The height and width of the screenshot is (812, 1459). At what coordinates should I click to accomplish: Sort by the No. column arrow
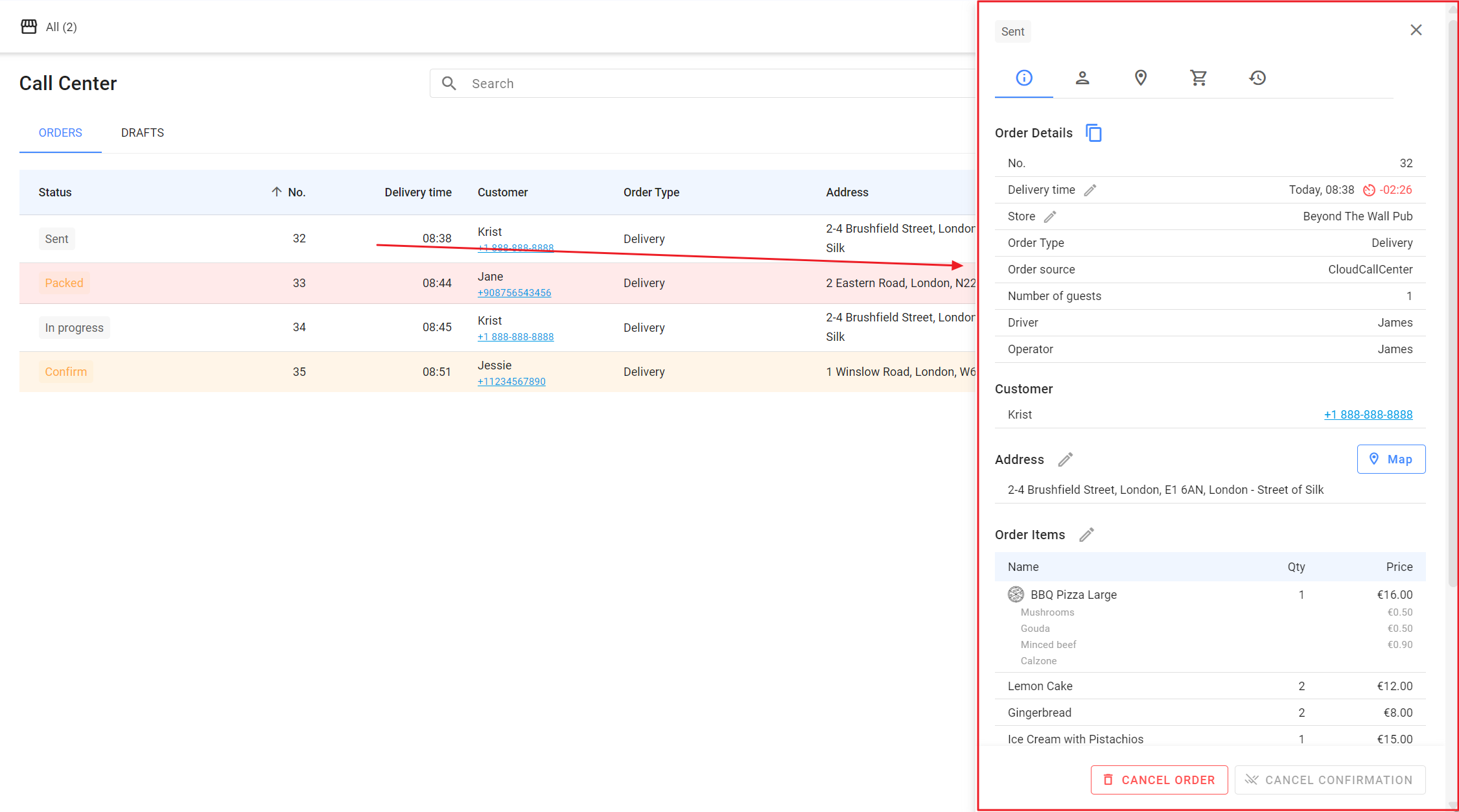277,192
